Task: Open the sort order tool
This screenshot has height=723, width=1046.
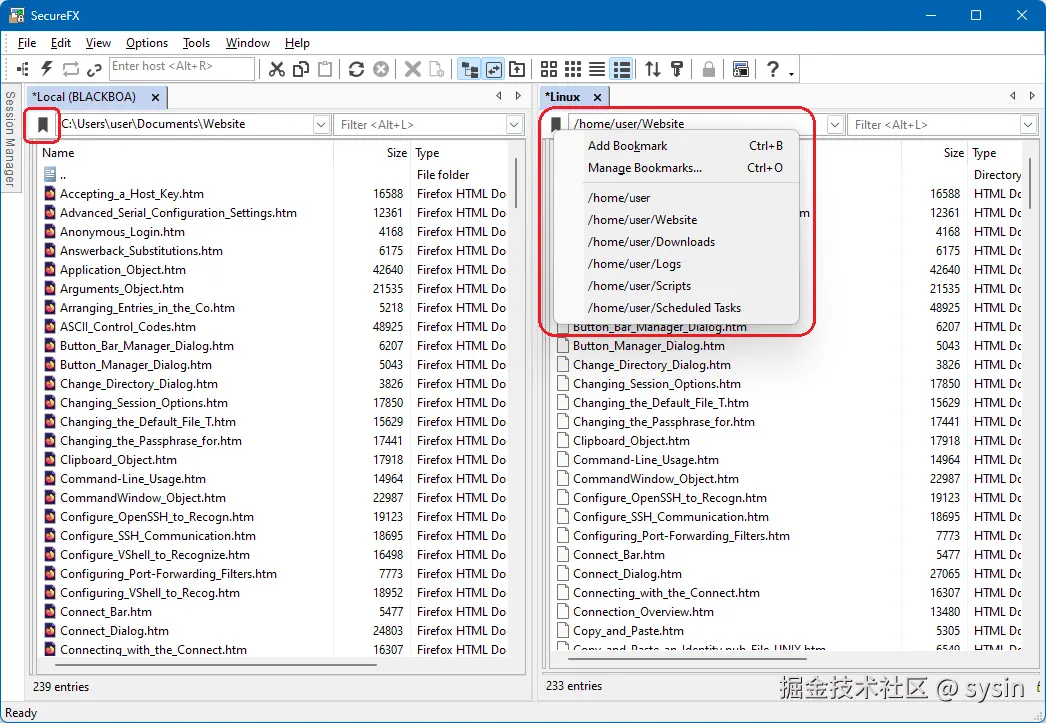Action: 653,69
